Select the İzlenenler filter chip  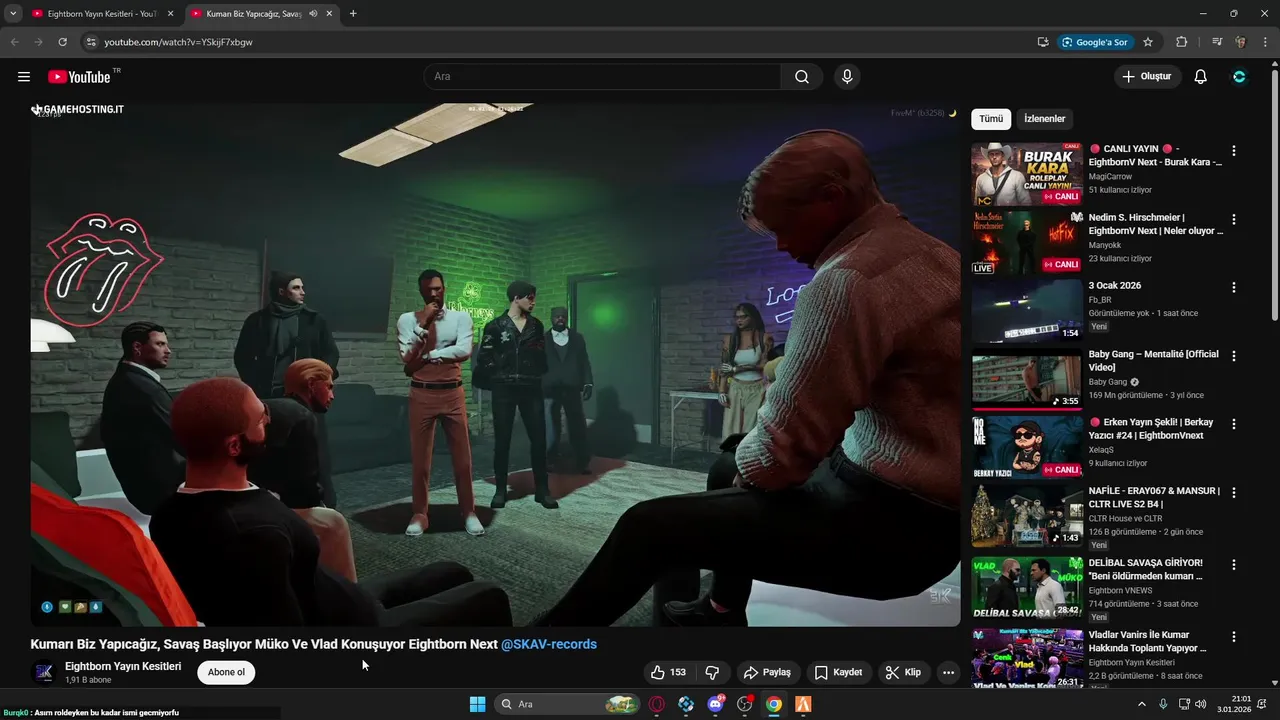point(1045,119)
